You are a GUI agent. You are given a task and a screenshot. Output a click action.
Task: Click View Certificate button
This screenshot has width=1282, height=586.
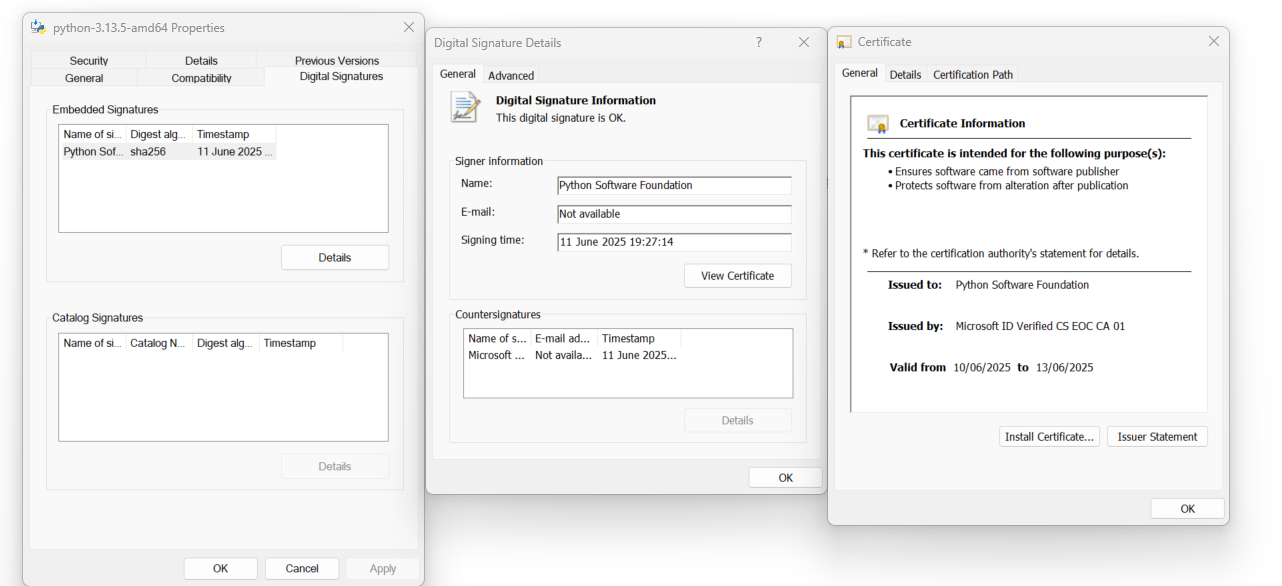pyautogui.click(x=738, y=276)
